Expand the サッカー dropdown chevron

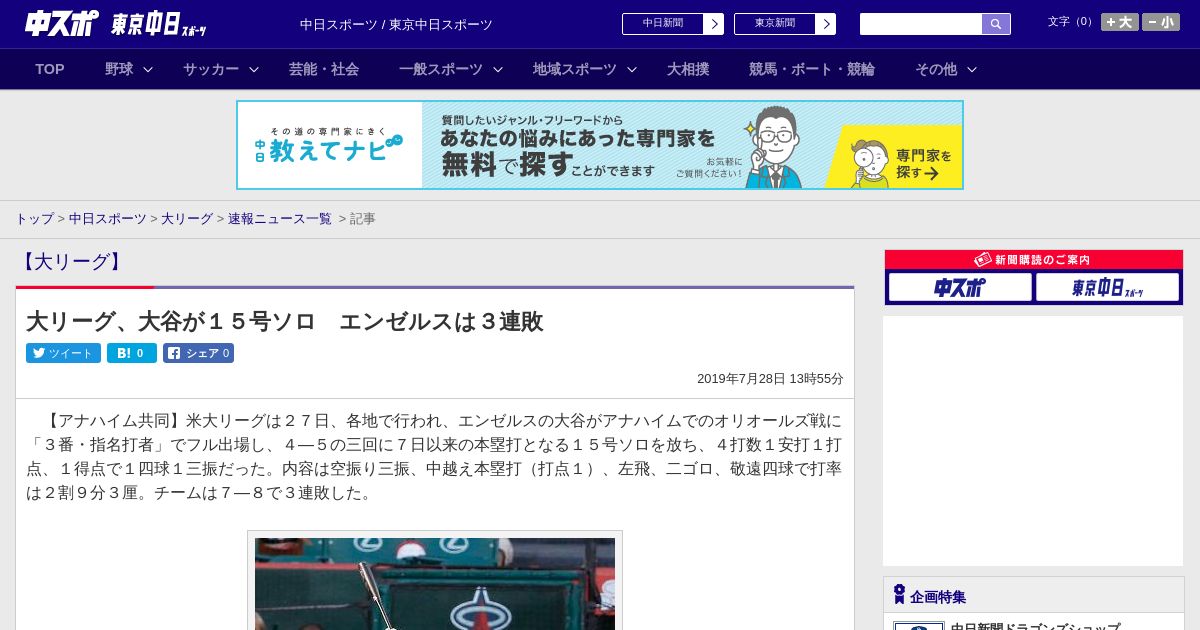[254, 69]
